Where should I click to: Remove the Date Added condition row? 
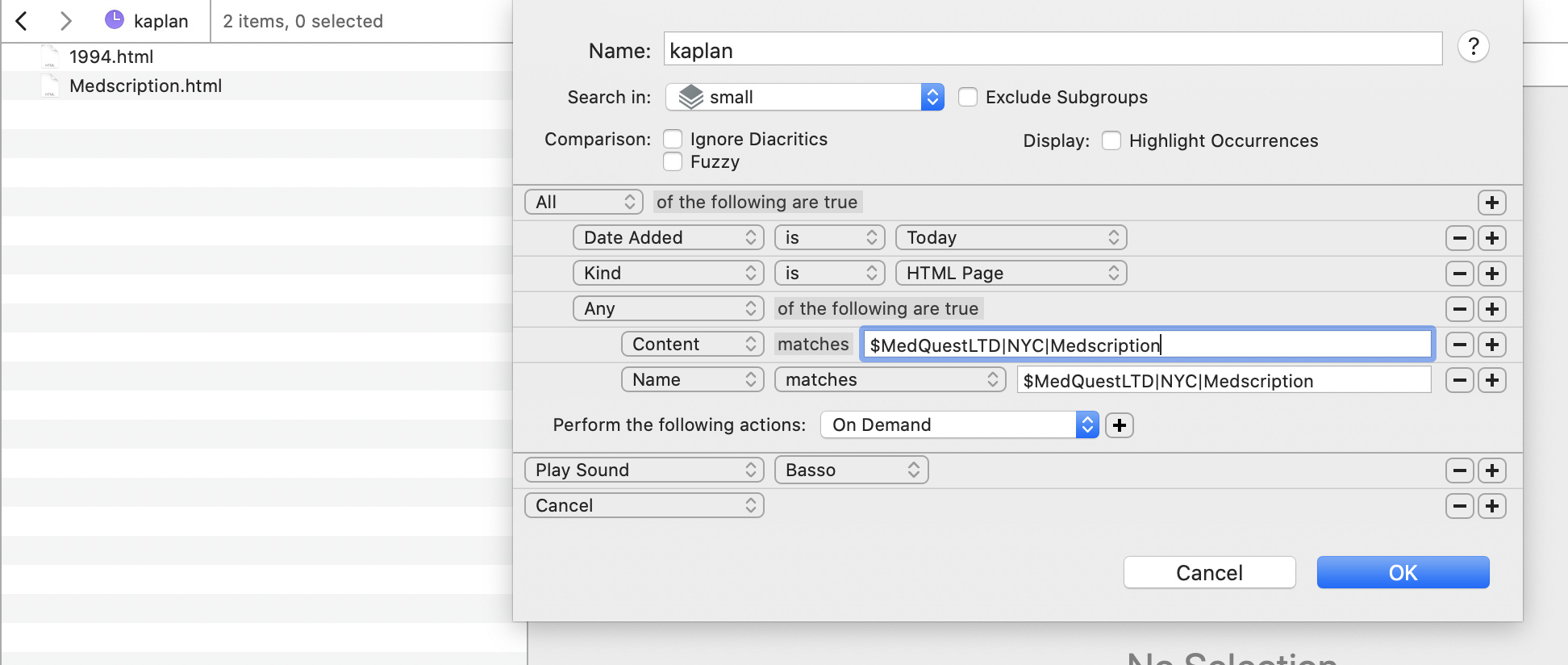pyautogui.click(x=1459, y=238)
